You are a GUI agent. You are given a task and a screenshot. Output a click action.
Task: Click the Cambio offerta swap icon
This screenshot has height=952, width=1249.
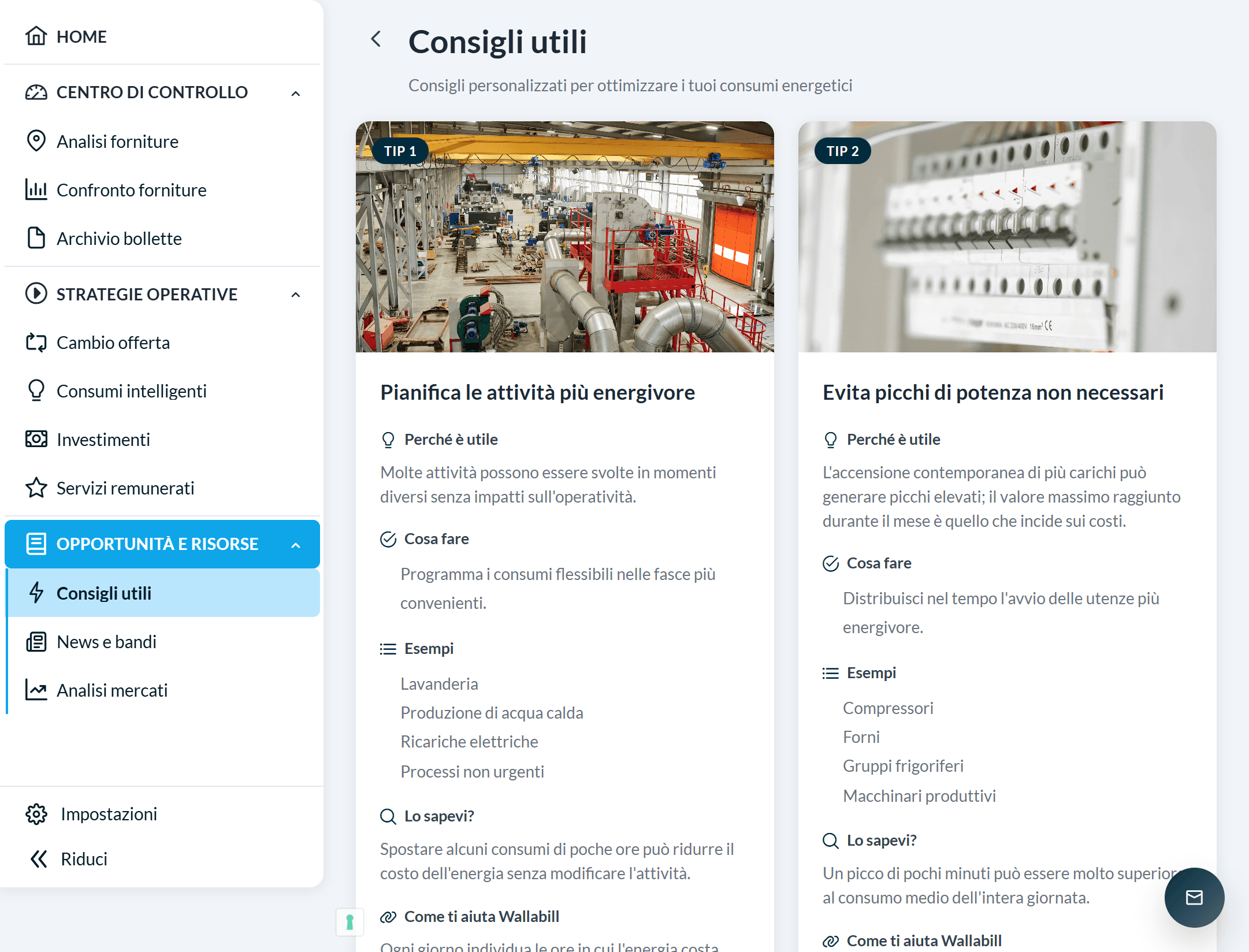36,342
